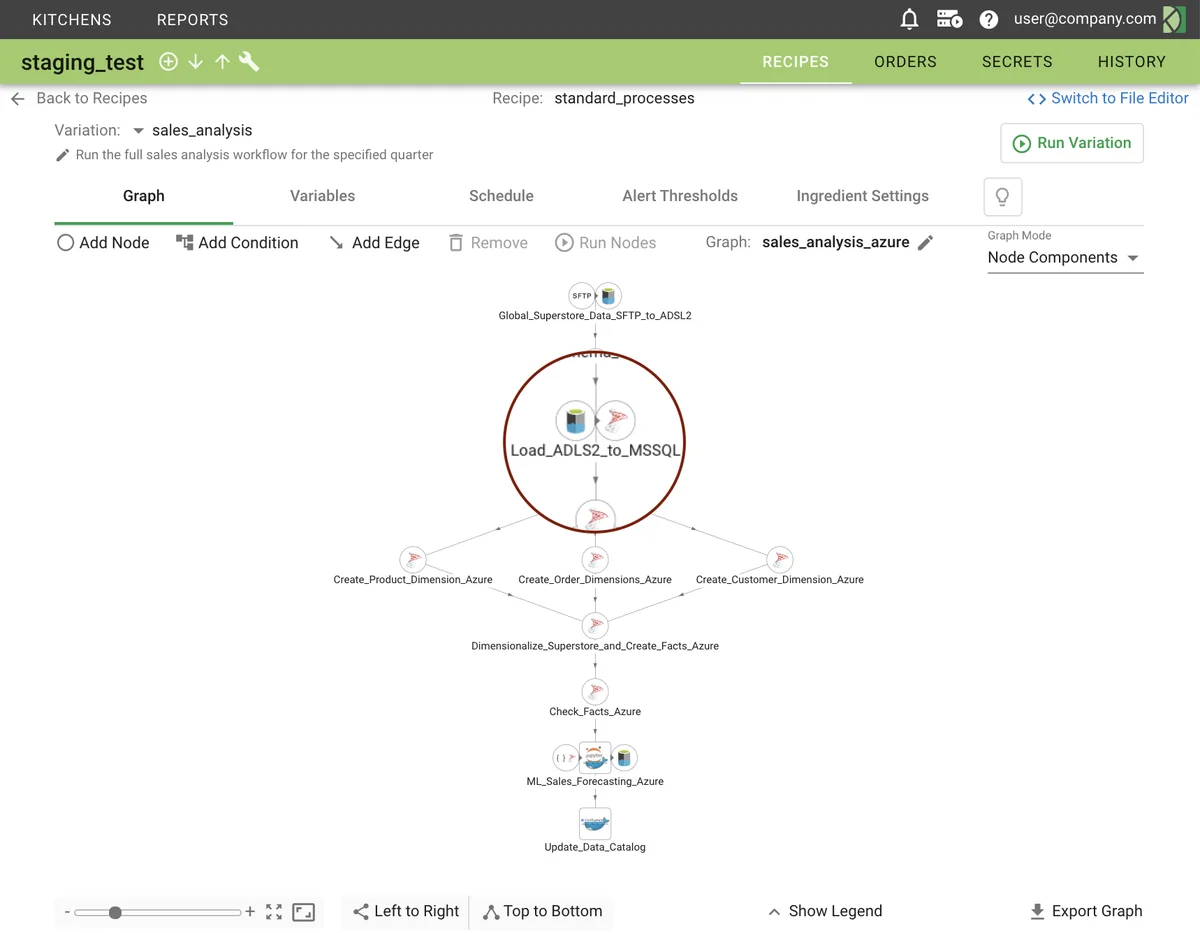Click the Run Variation button

point(1071,143)
